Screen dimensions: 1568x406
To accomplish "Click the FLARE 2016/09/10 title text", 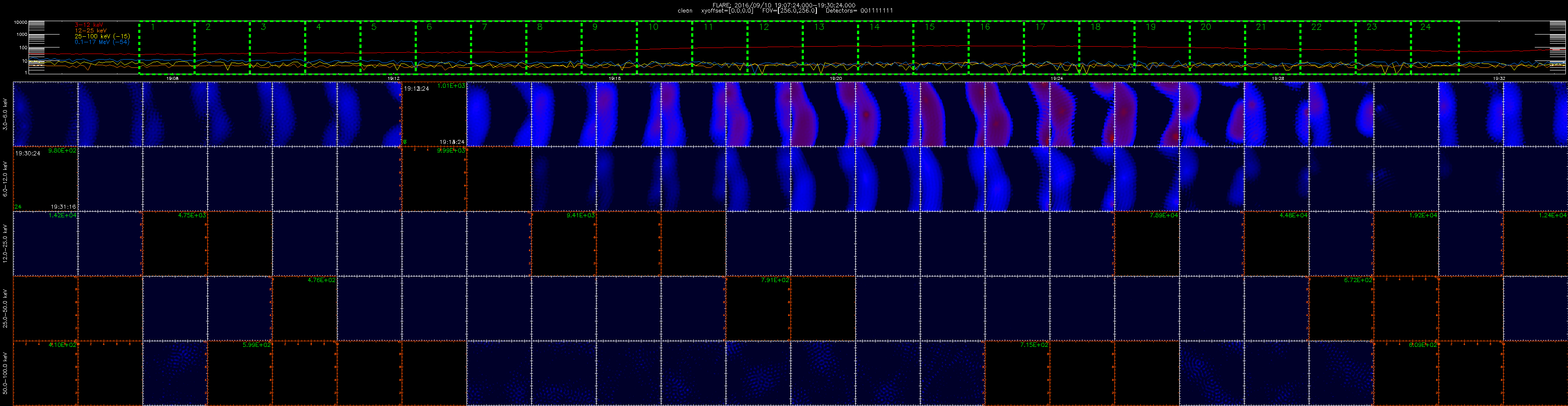I will pyautogui.click(x=784, y=5).
